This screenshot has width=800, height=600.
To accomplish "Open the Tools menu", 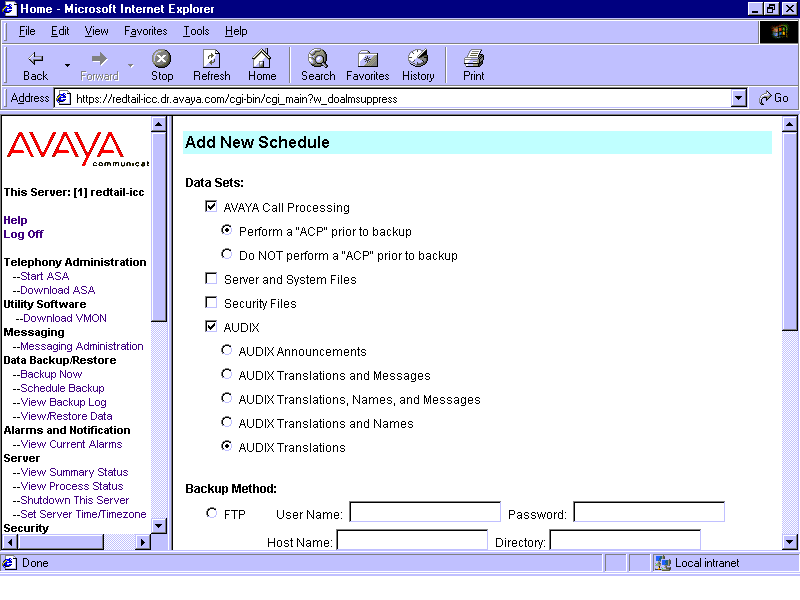I will 196,31.
